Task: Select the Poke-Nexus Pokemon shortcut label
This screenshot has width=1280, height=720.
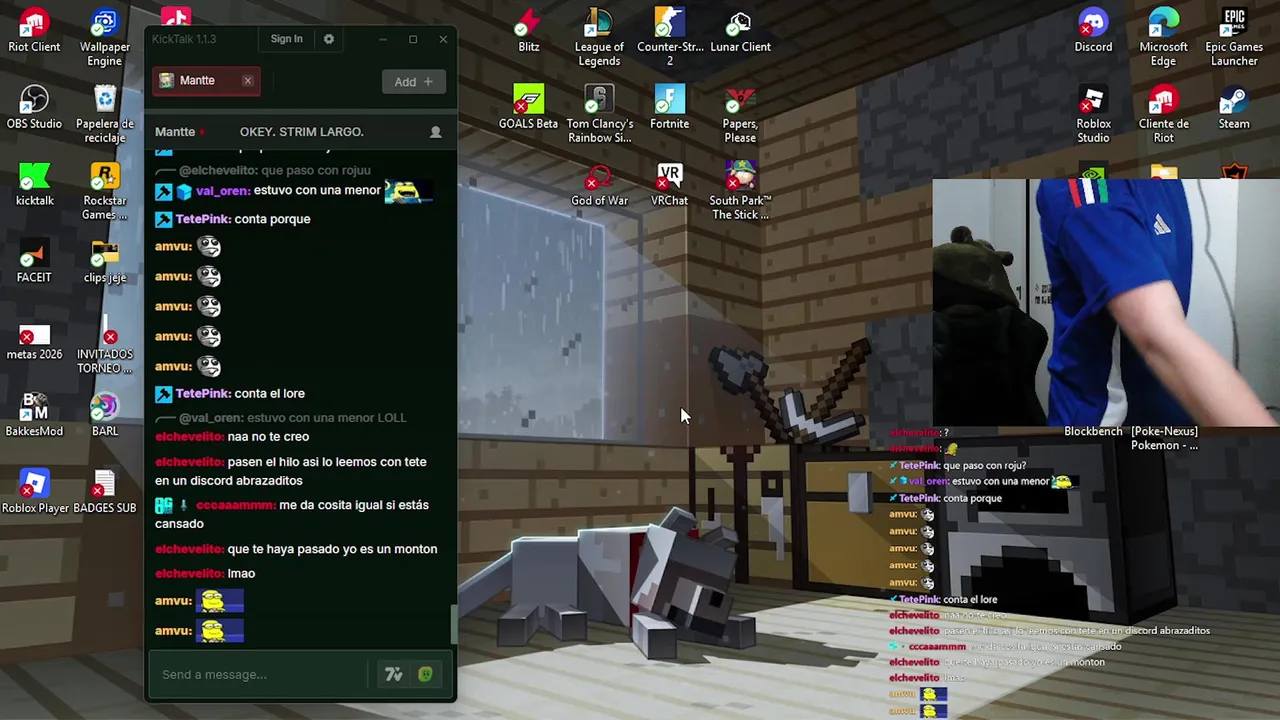Action: point(1164,438)
